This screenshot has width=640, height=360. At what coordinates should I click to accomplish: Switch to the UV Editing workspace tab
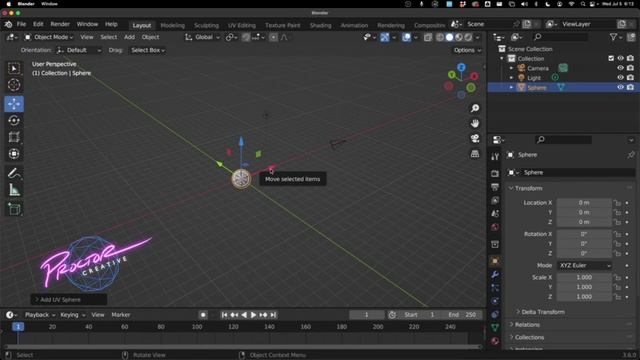click(241, 25)
